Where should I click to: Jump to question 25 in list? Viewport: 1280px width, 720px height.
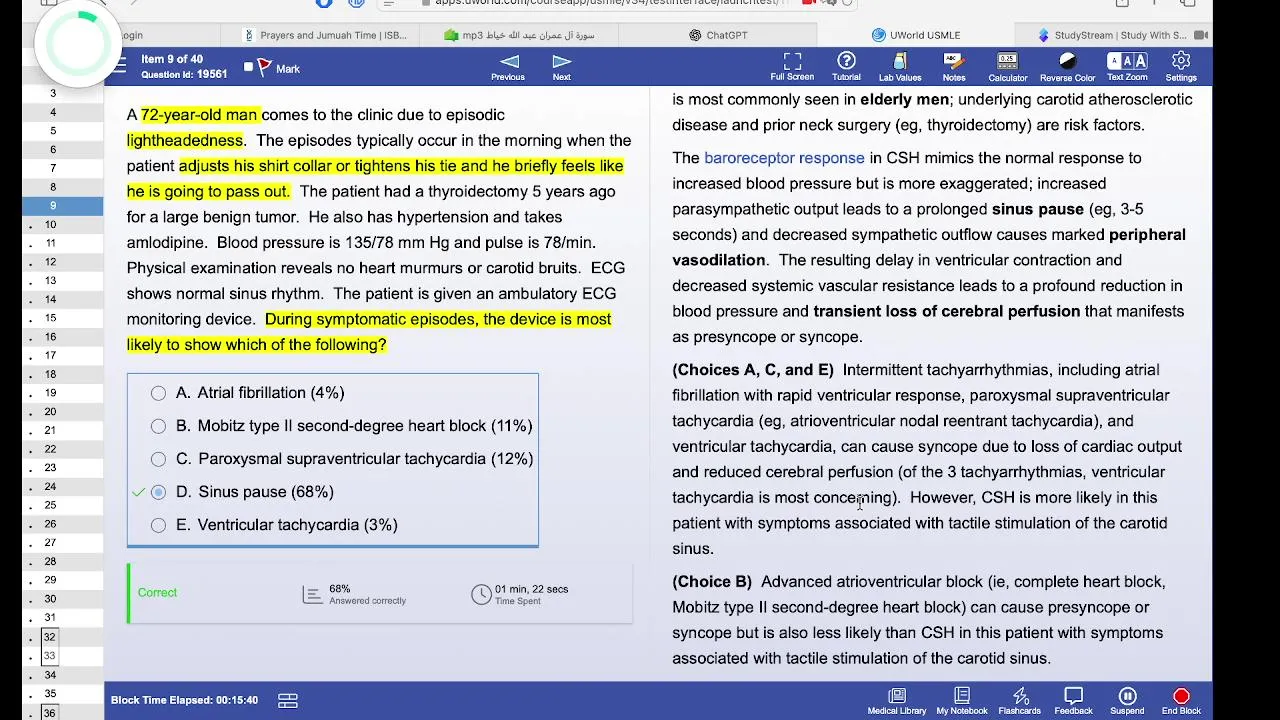pos(50,505)
